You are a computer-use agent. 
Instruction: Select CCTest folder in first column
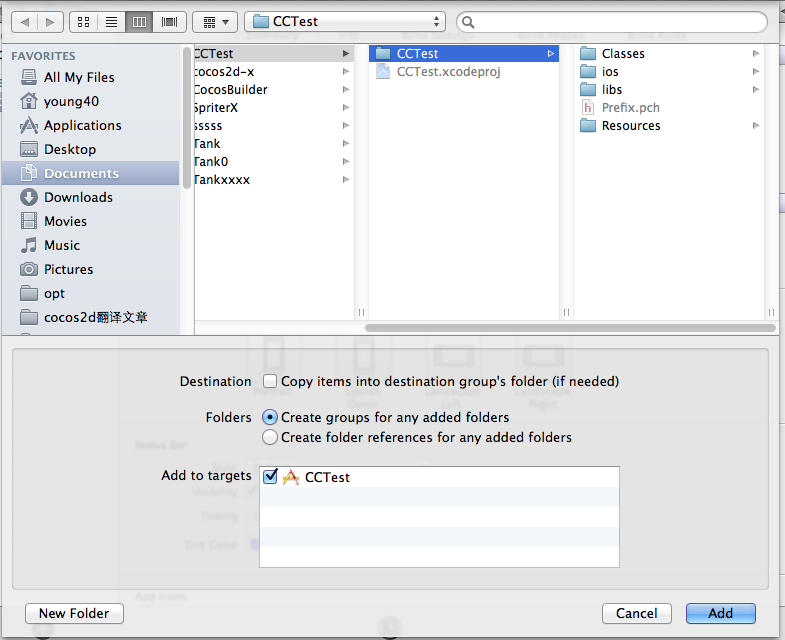(274, 54)
